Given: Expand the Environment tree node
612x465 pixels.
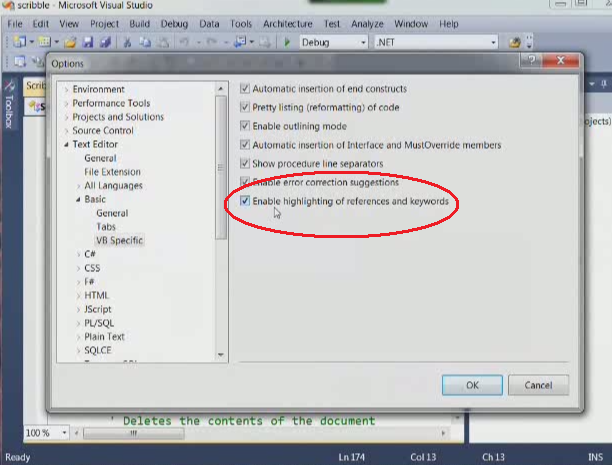Looking at the screenshot, I should [x=66, y=89].
